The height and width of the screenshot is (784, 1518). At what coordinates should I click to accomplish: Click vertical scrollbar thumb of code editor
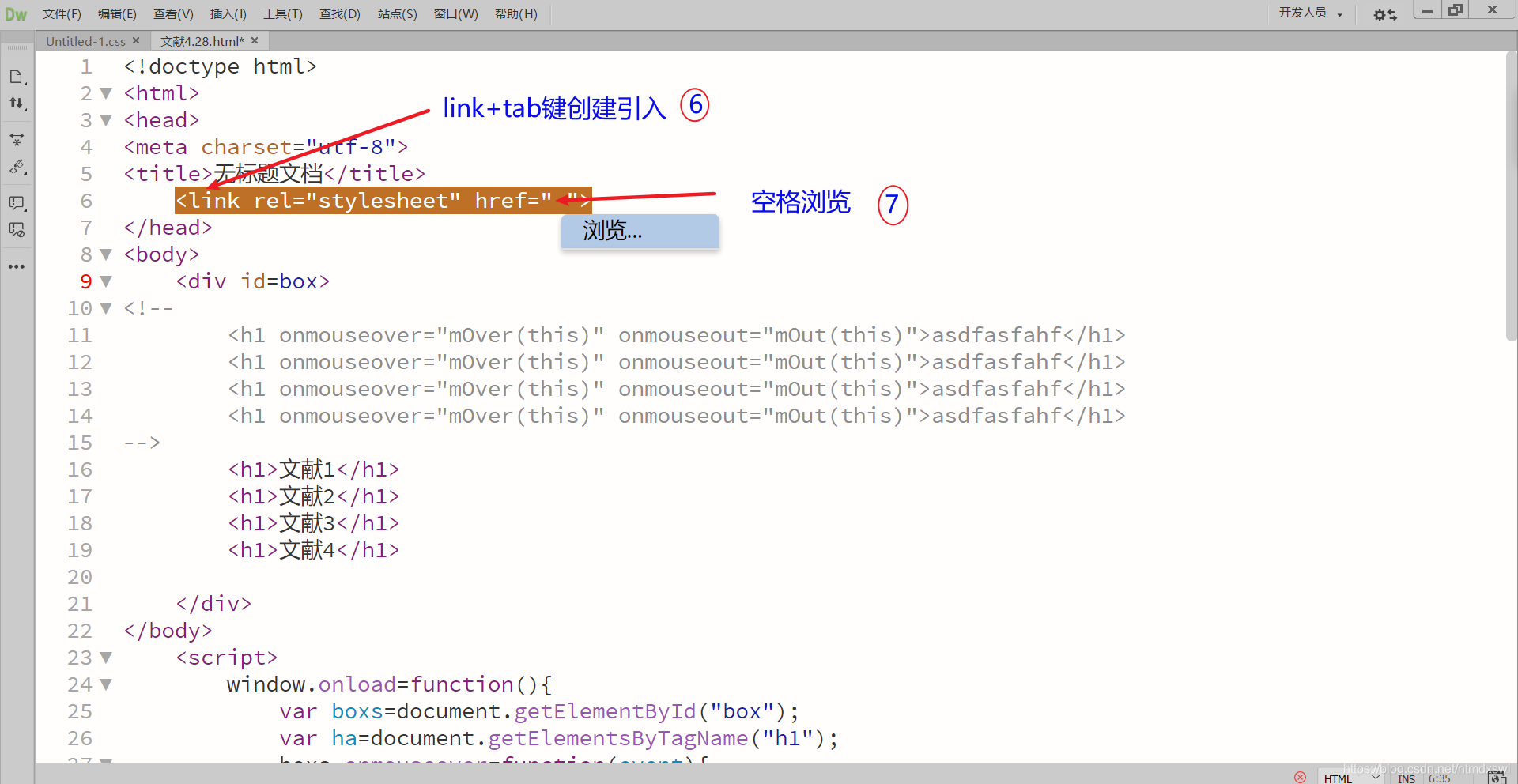pyautogui.click(x=1511, y=196)
